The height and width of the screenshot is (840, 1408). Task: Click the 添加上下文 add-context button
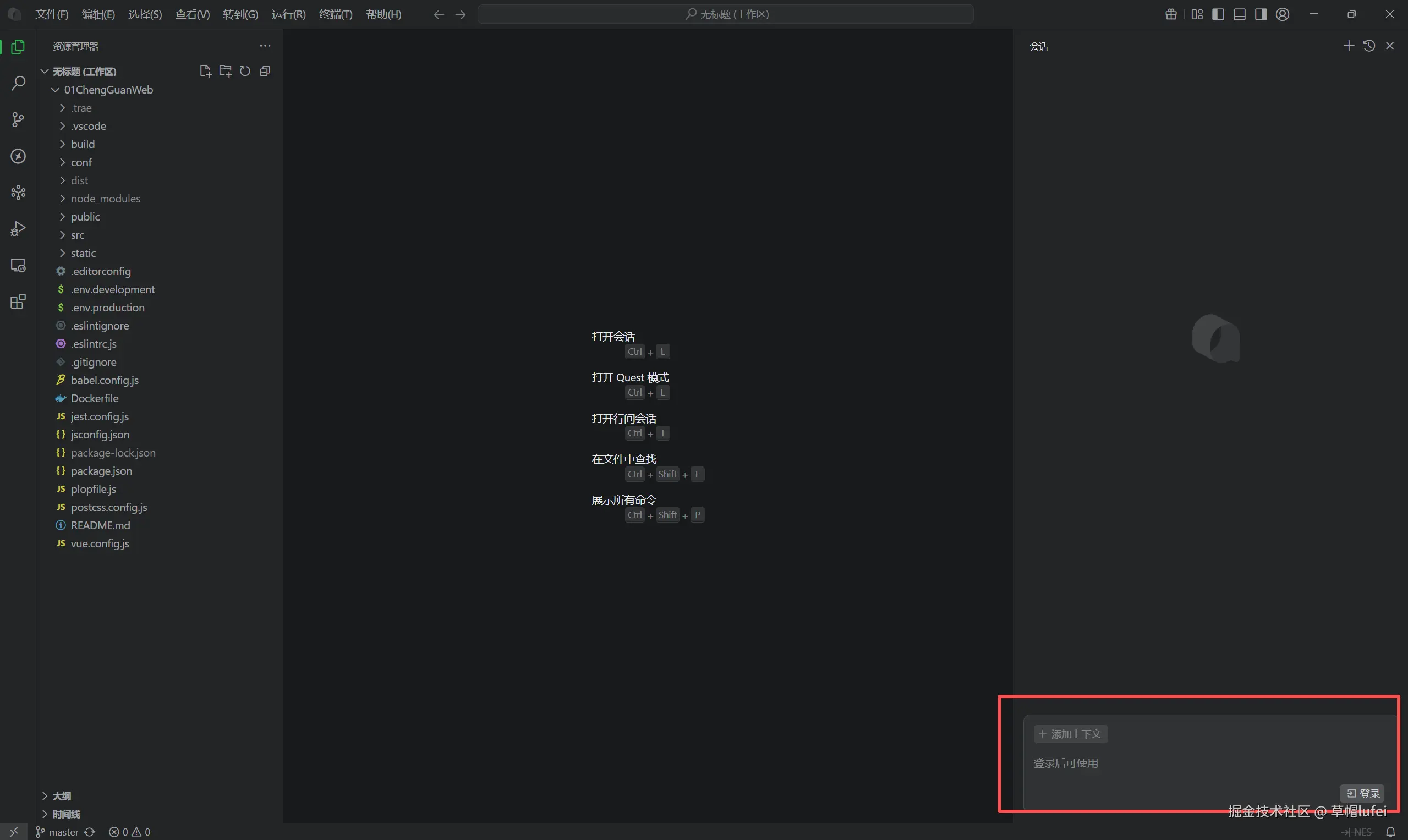1070,734
